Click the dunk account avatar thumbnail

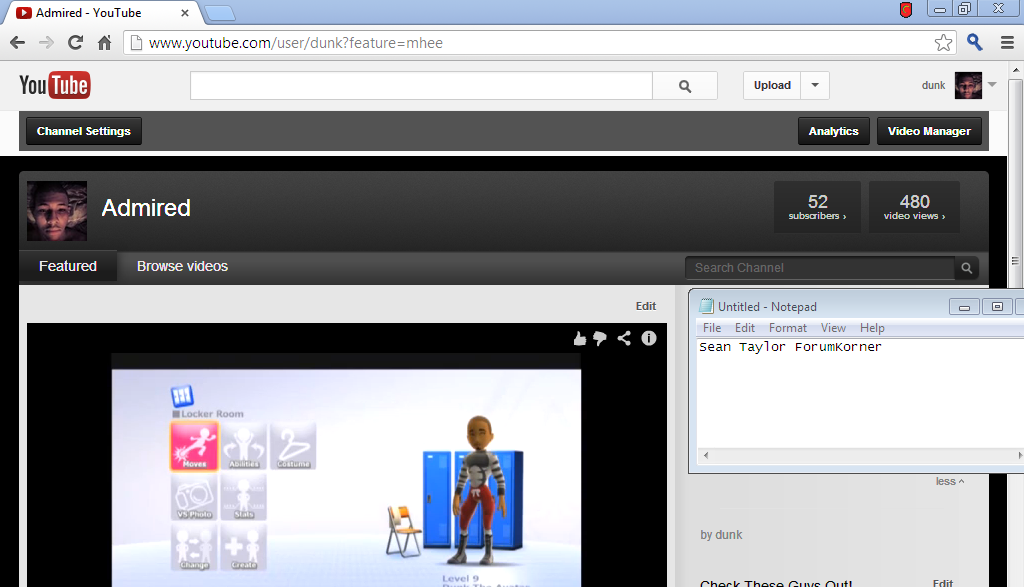click(x=968, y=86)
